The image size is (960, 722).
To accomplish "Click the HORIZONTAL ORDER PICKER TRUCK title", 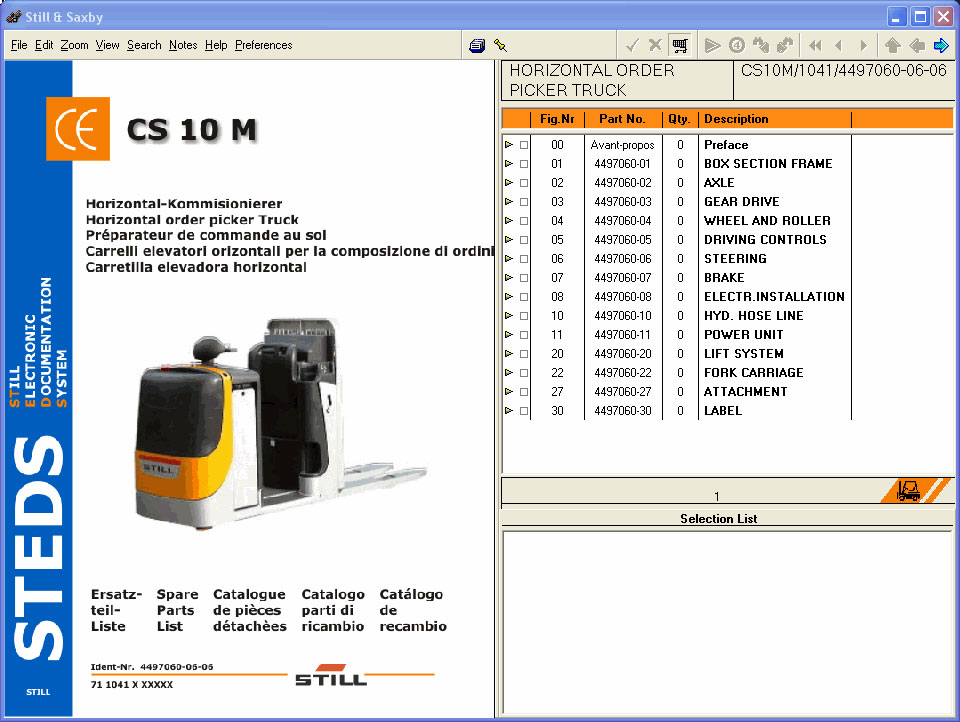I will (x=592, y=80).
